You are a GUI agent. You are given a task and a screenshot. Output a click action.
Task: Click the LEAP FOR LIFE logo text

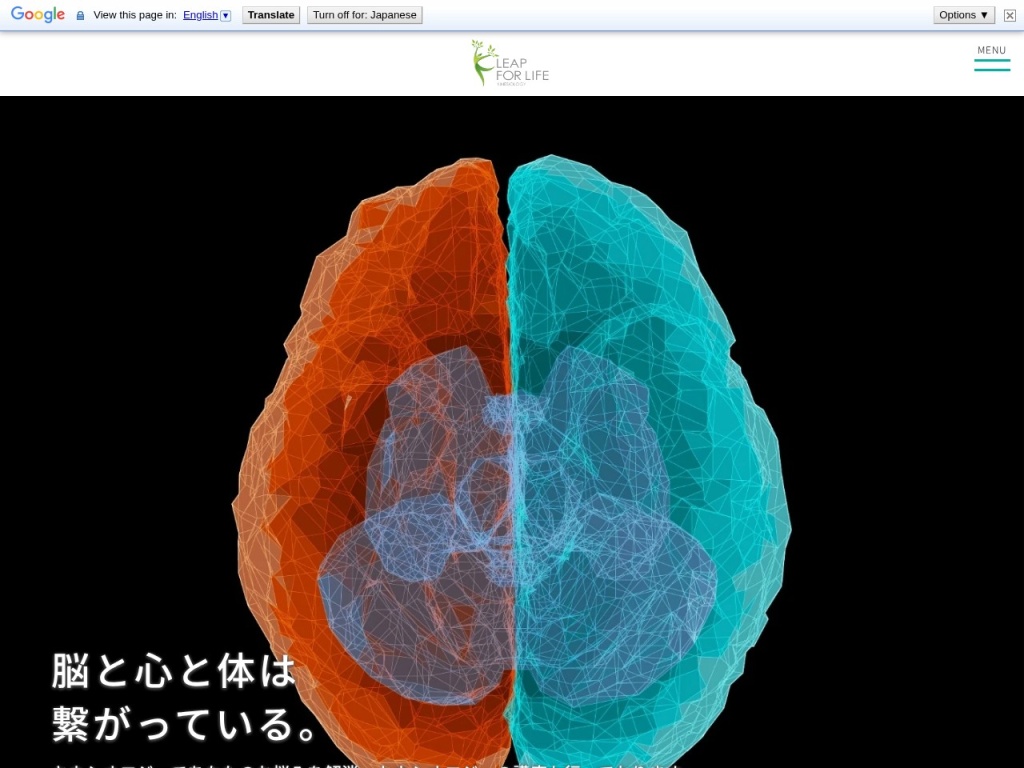[523, 70]
